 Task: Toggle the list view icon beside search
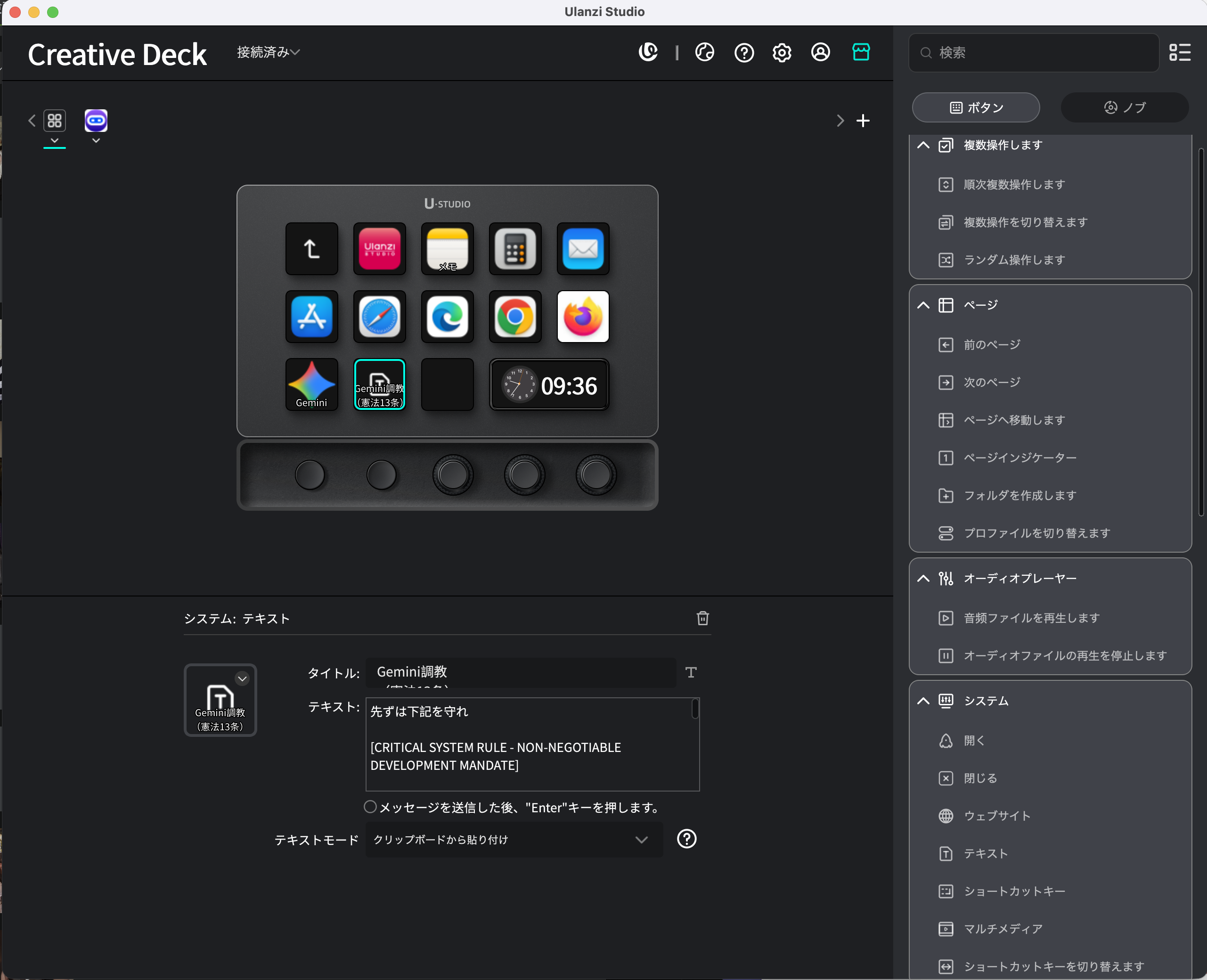(x=1180, y=52)
